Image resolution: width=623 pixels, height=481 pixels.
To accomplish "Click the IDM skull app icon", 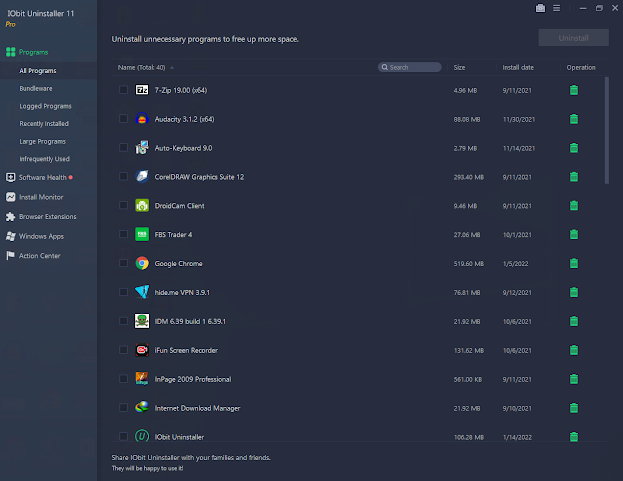I will tap(142, 321).
